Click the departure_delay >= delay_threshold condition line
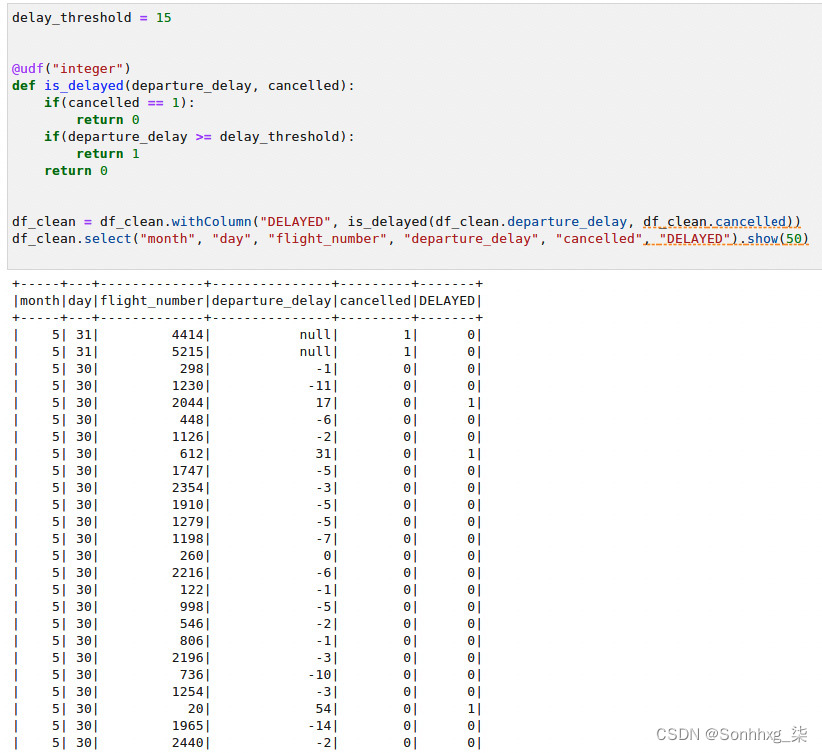 coord(199,137)
